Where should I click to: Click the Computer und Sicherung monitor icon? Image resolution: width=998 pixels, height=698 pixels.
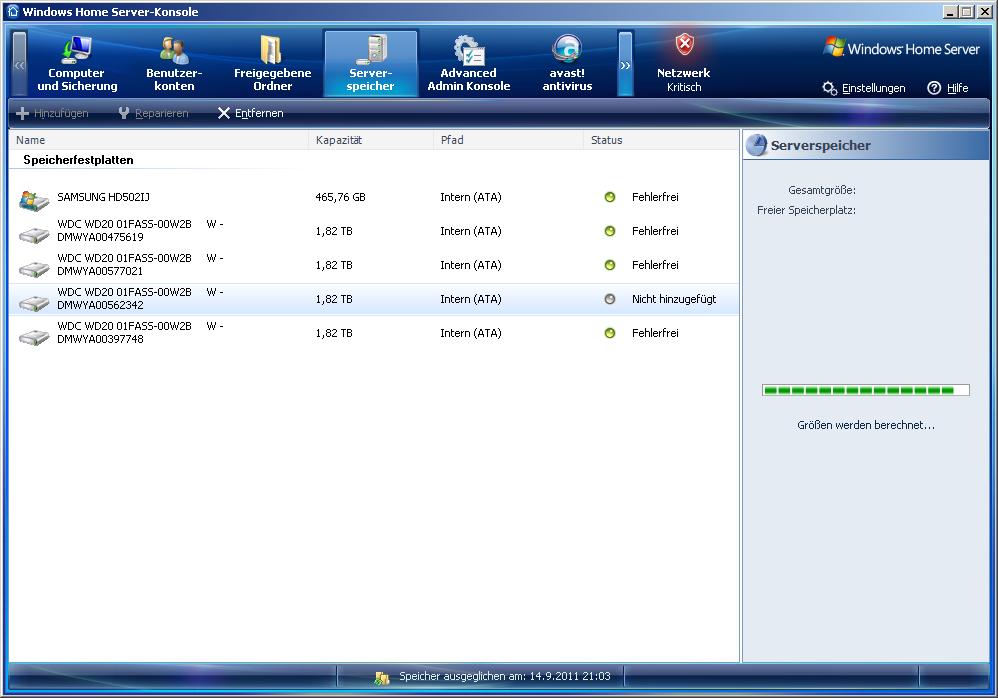[77, 50]
